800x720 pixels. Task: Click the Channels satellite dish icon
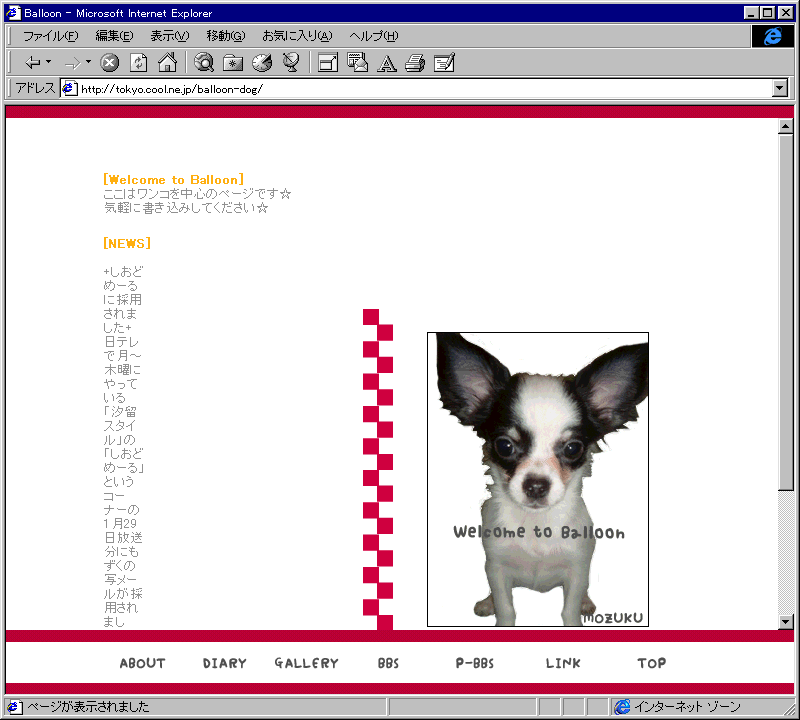click(x=291, y=63)
